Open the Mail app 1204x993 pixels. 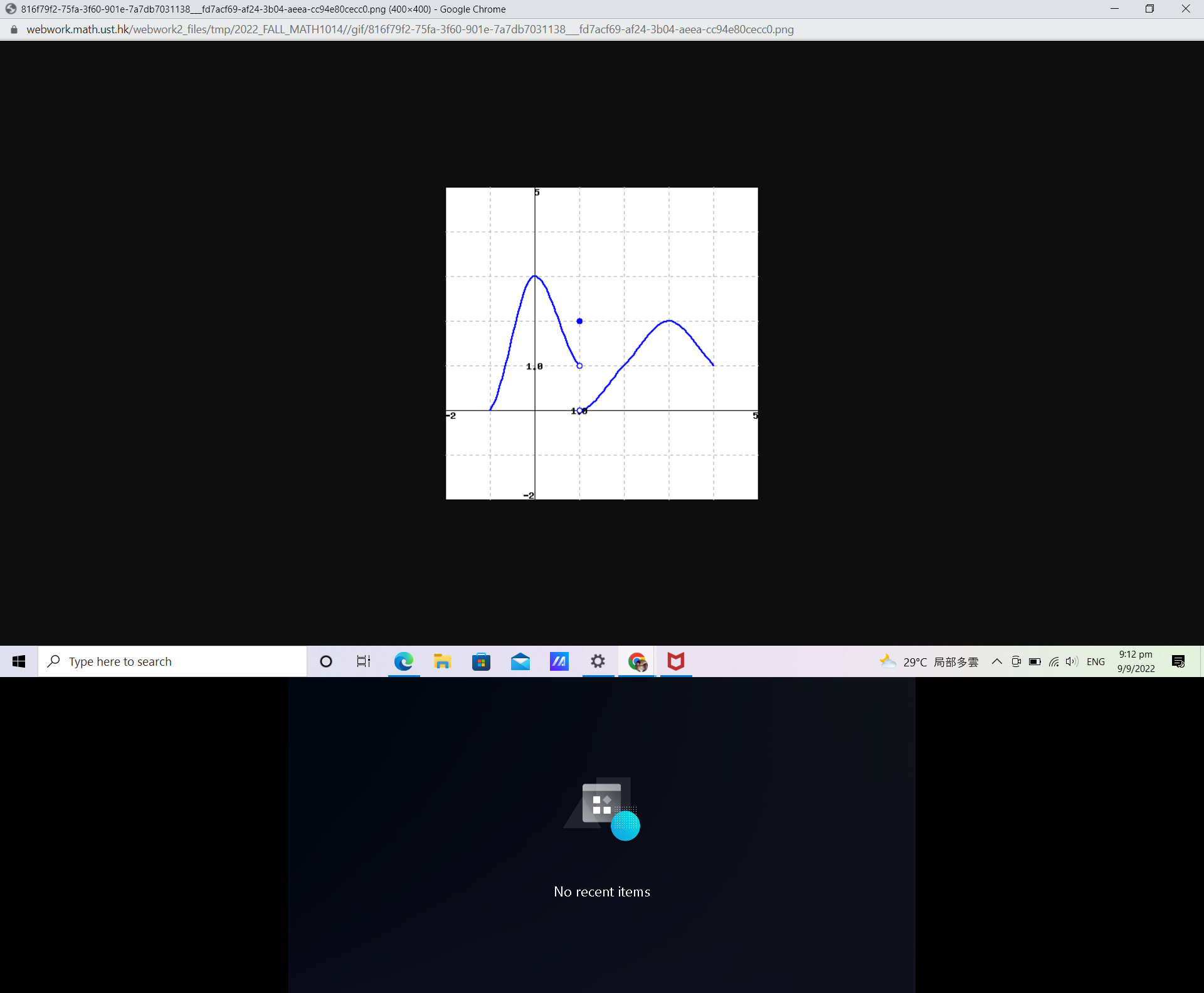pos(520,661)
